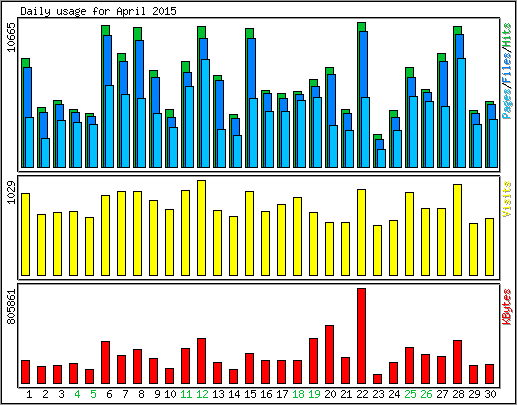Viewport: 517px width, 405px height.
Task: Click the x-axis day label 29
Action: (474, 394)
